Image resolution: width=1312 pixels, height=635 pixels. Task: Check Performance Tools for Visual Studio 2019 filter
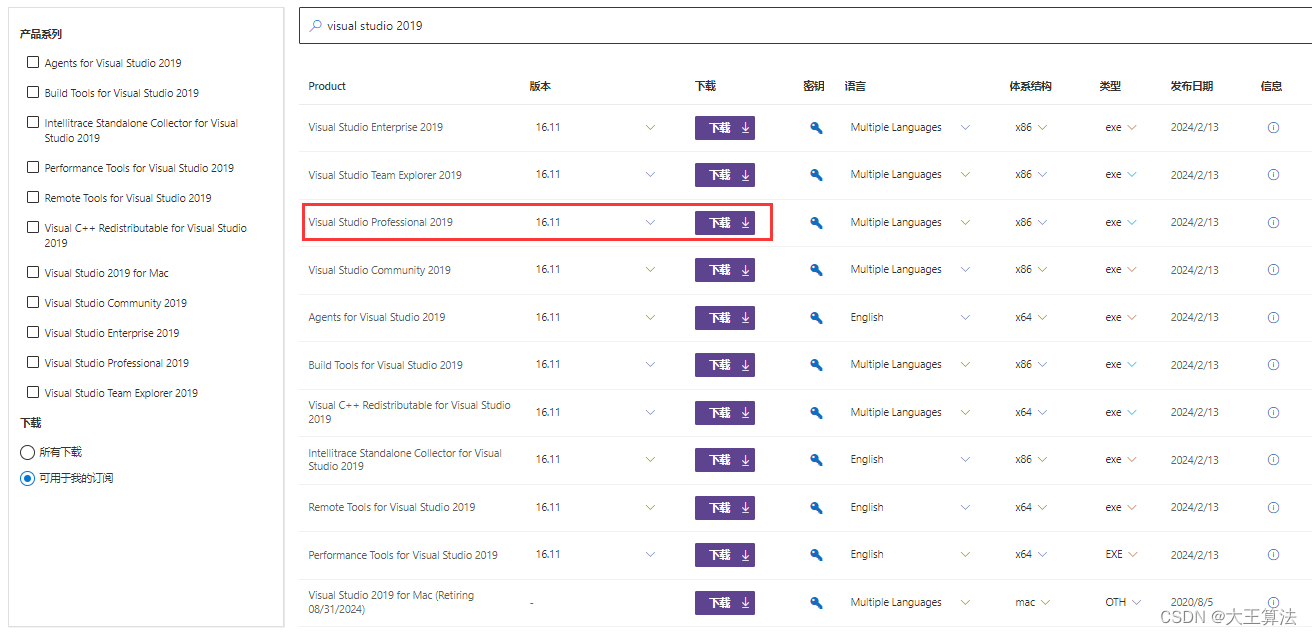coord(34,167)
